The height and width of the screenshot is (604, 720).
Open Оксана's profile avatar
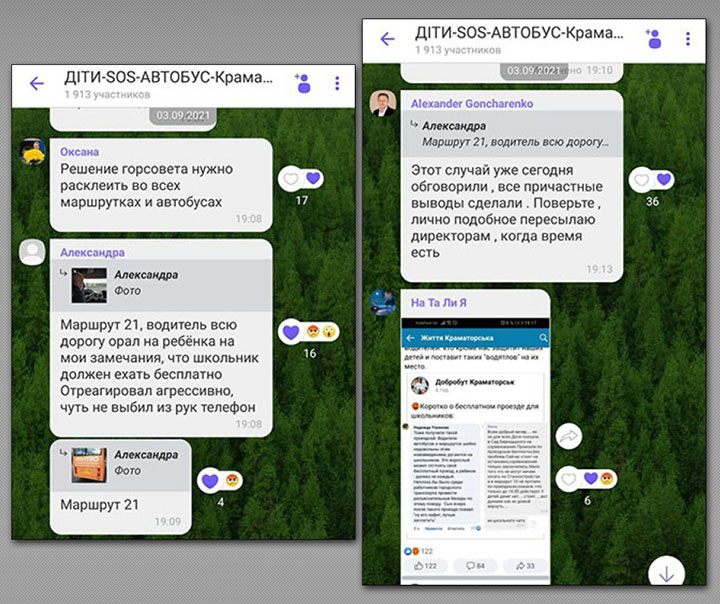click(x=33, y=151)
